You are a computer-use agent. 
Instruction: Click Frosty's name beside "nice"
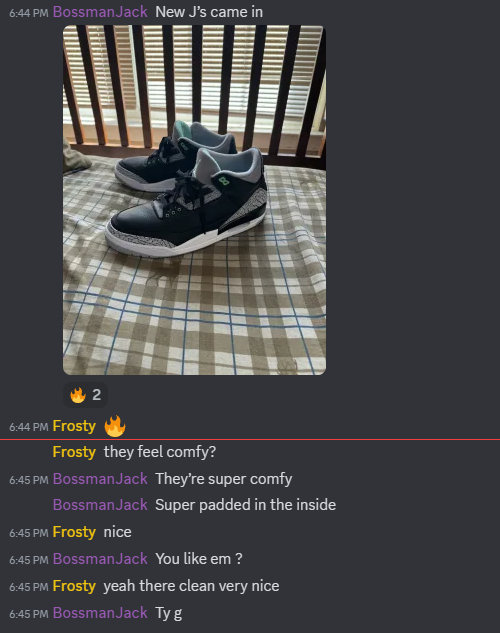click(x=74, y=532)
